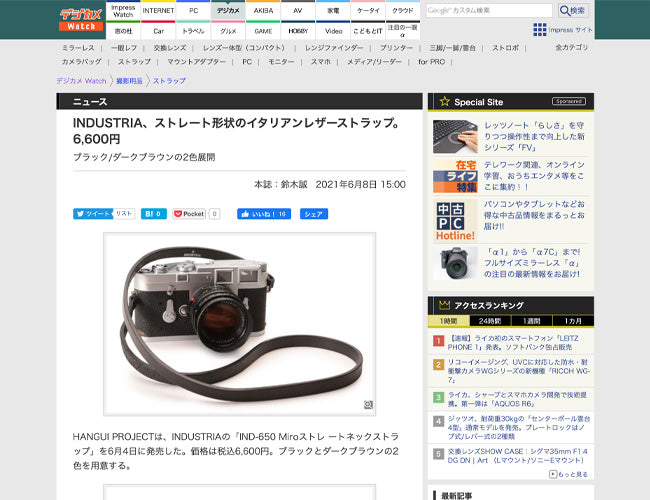This screenshot has height=500, width=650.
Task: Select the 1カ月 ranking tab
Action: 572,321
